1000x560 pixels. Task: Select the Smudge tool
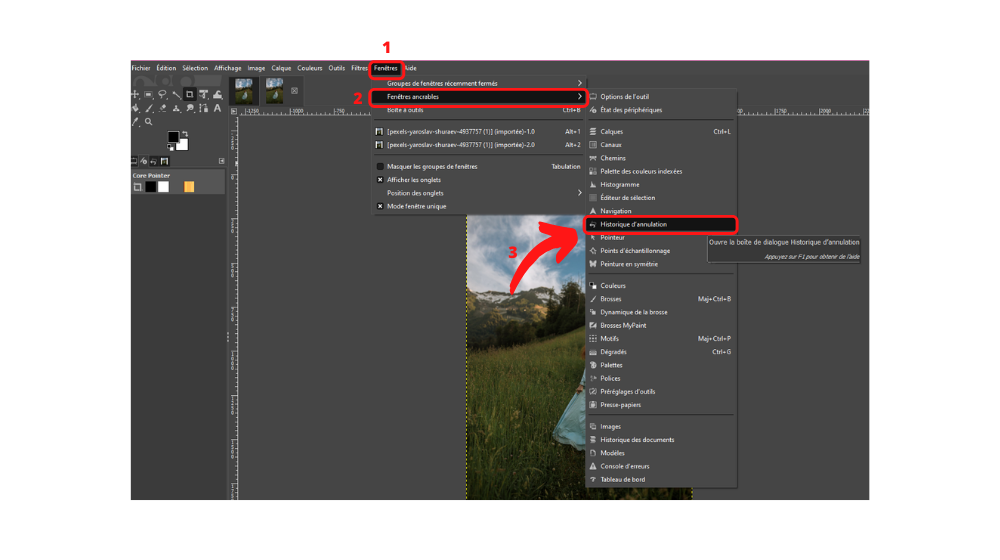tap(190, 108)
